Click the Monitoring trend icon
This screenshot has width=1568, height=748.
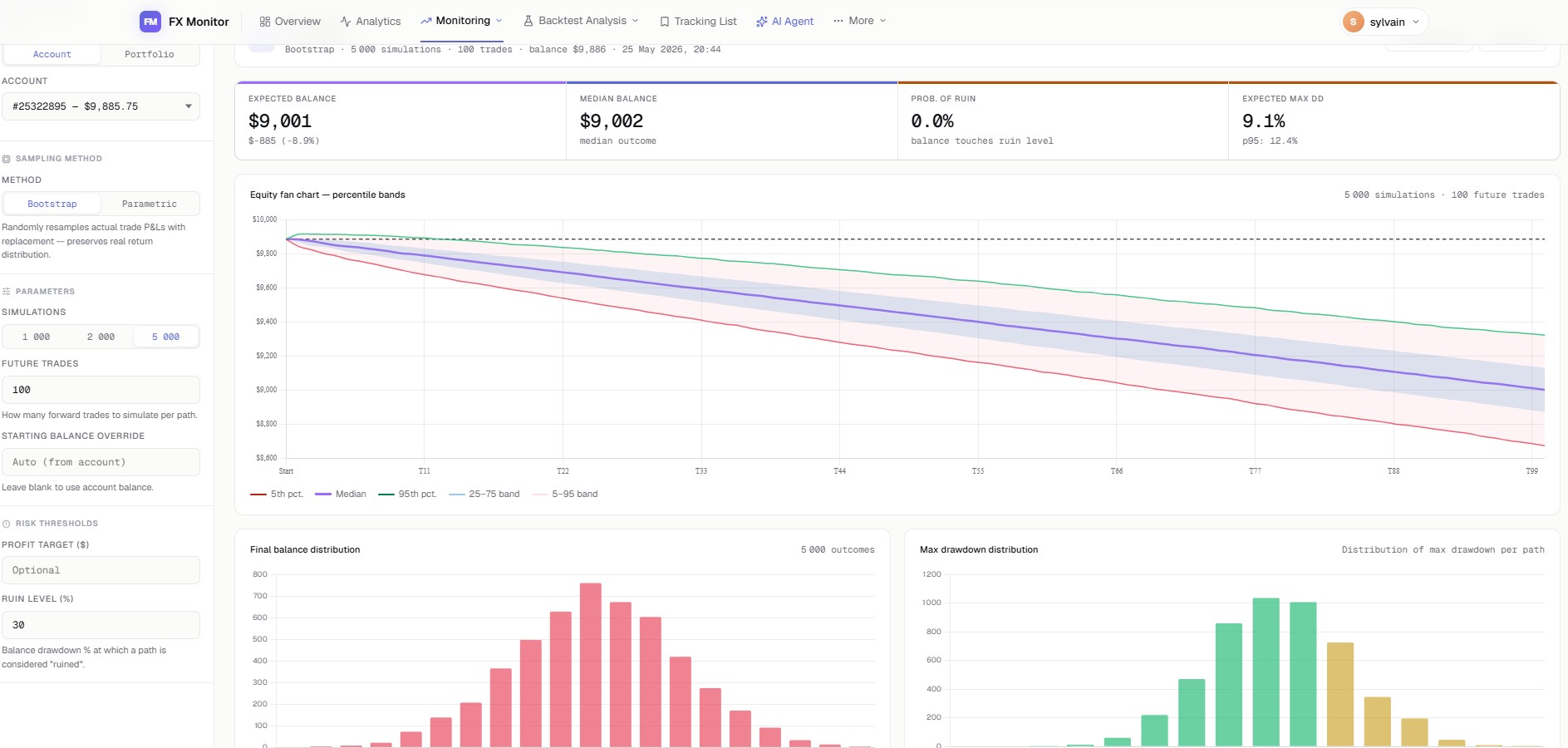pos(426,21)
